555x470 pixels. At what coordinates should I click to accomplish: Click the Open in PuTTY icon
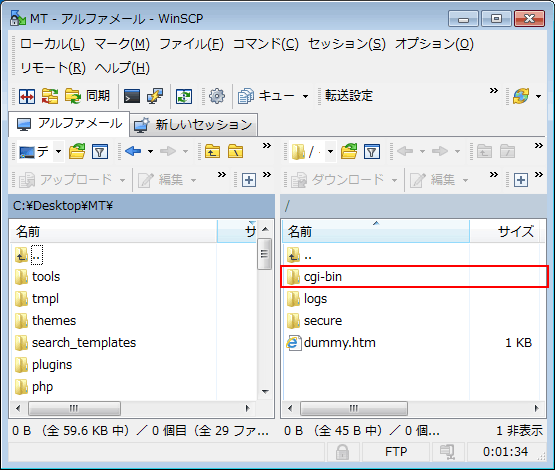155,96
